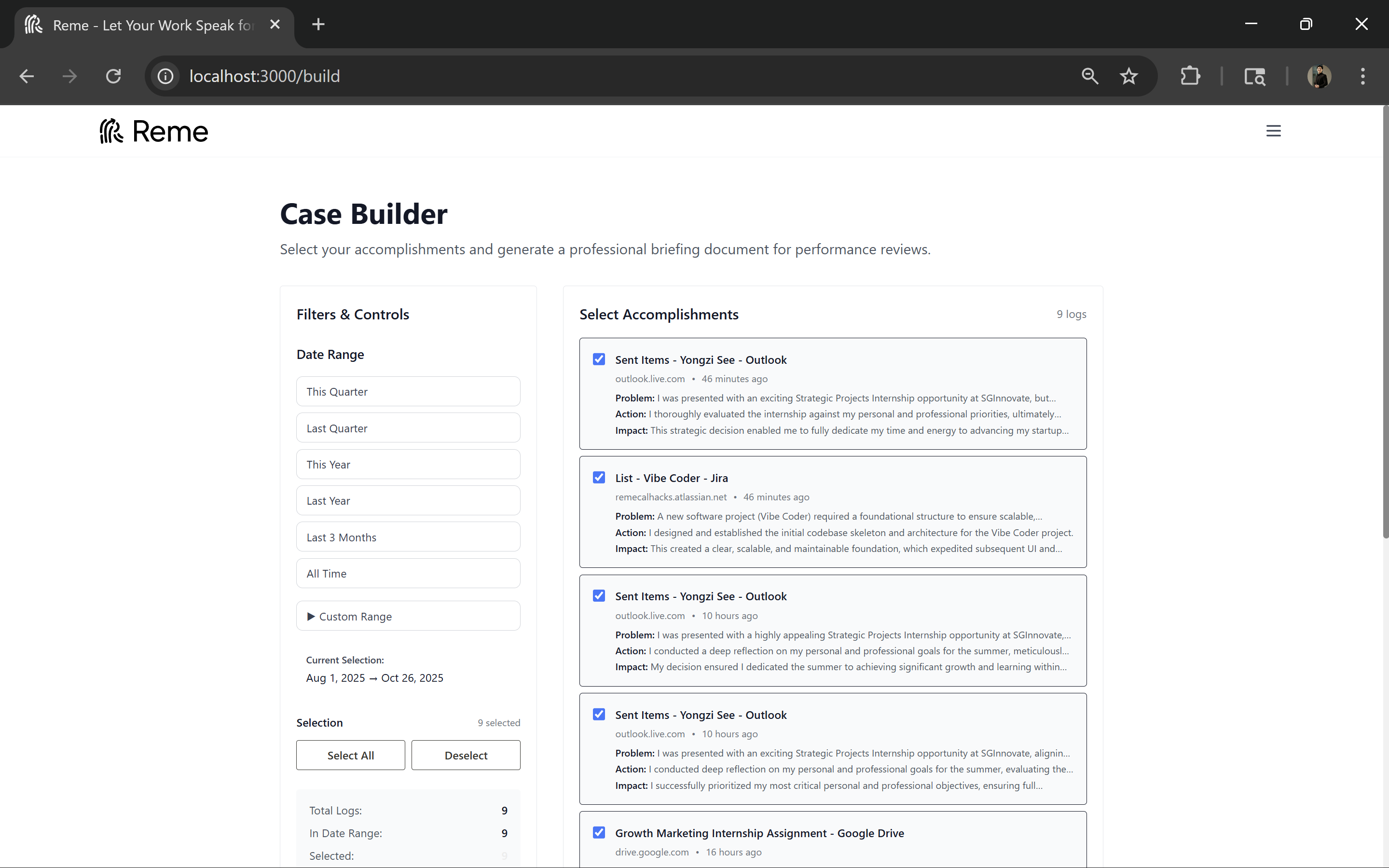Choose the This Quarter date range
The height and width of the screenshot is (868, 1389).
point(408,391)
